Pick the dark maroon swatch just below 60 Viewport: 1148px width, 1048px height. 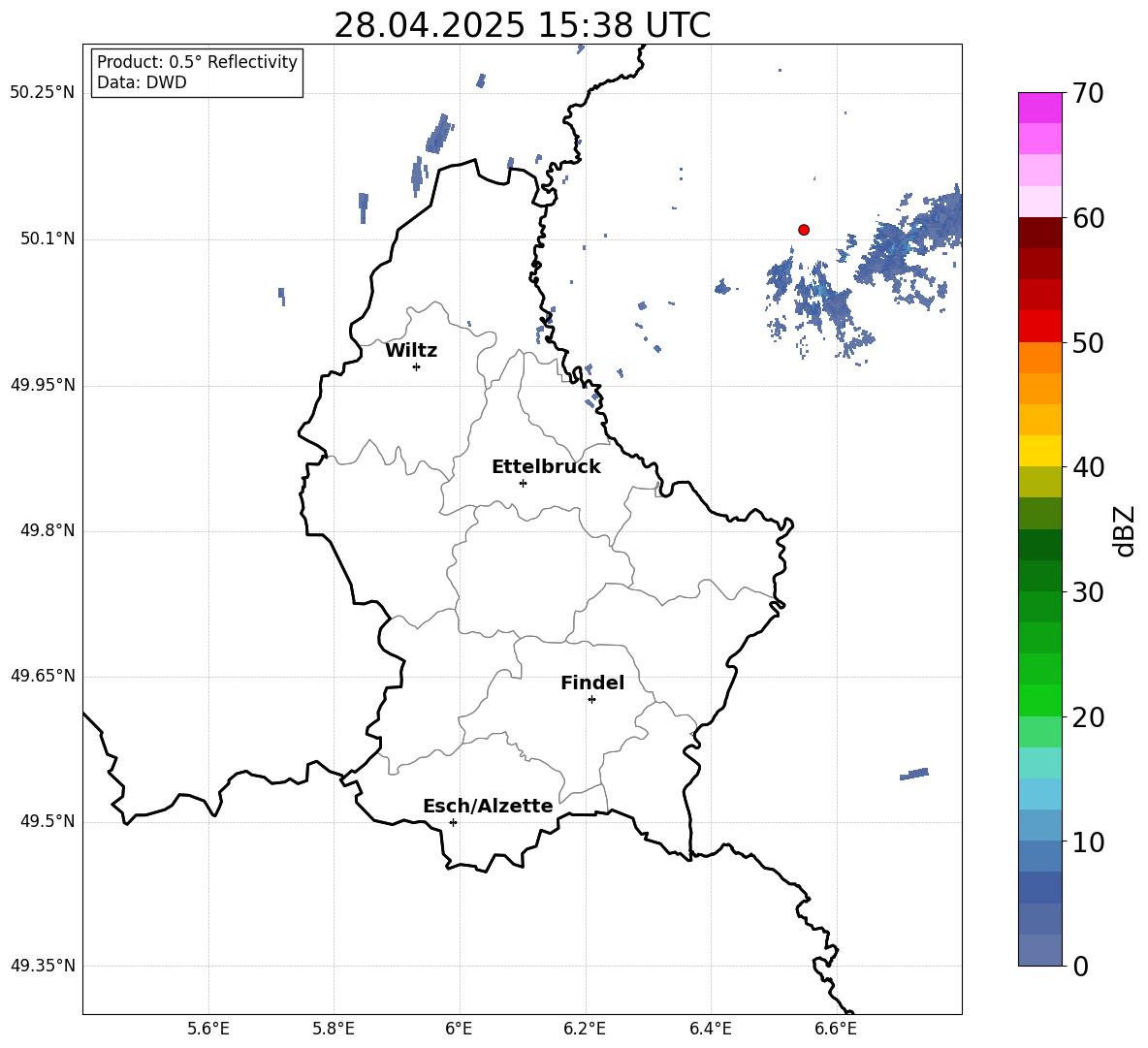1040,233
